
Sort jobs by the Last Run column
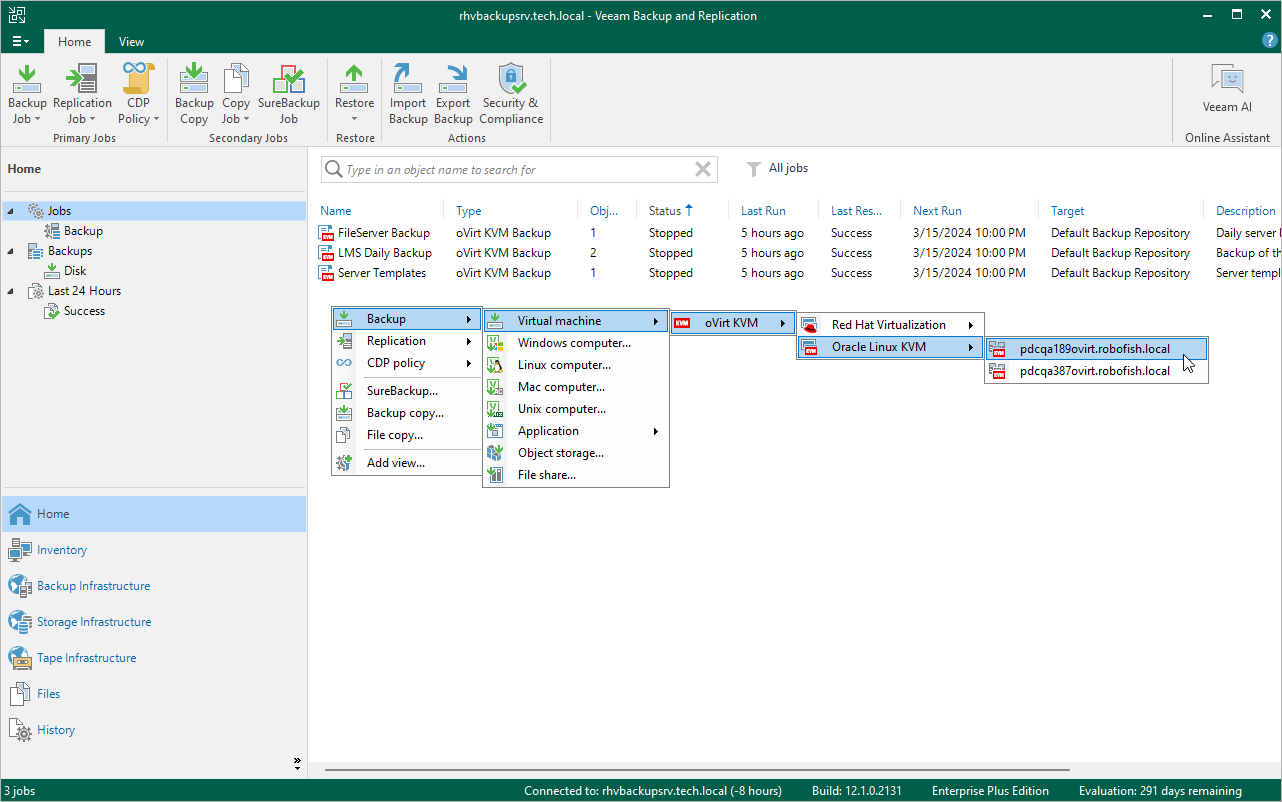point(763,211)
